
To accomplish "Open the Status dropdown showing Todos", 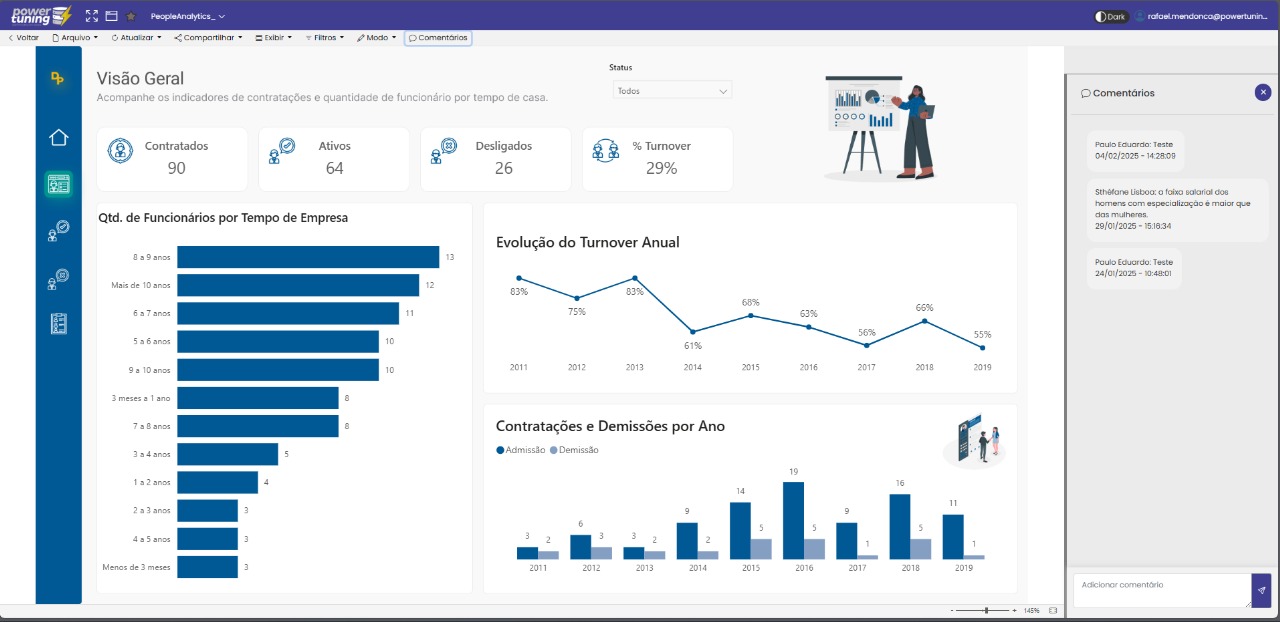I will pos(672,90).
